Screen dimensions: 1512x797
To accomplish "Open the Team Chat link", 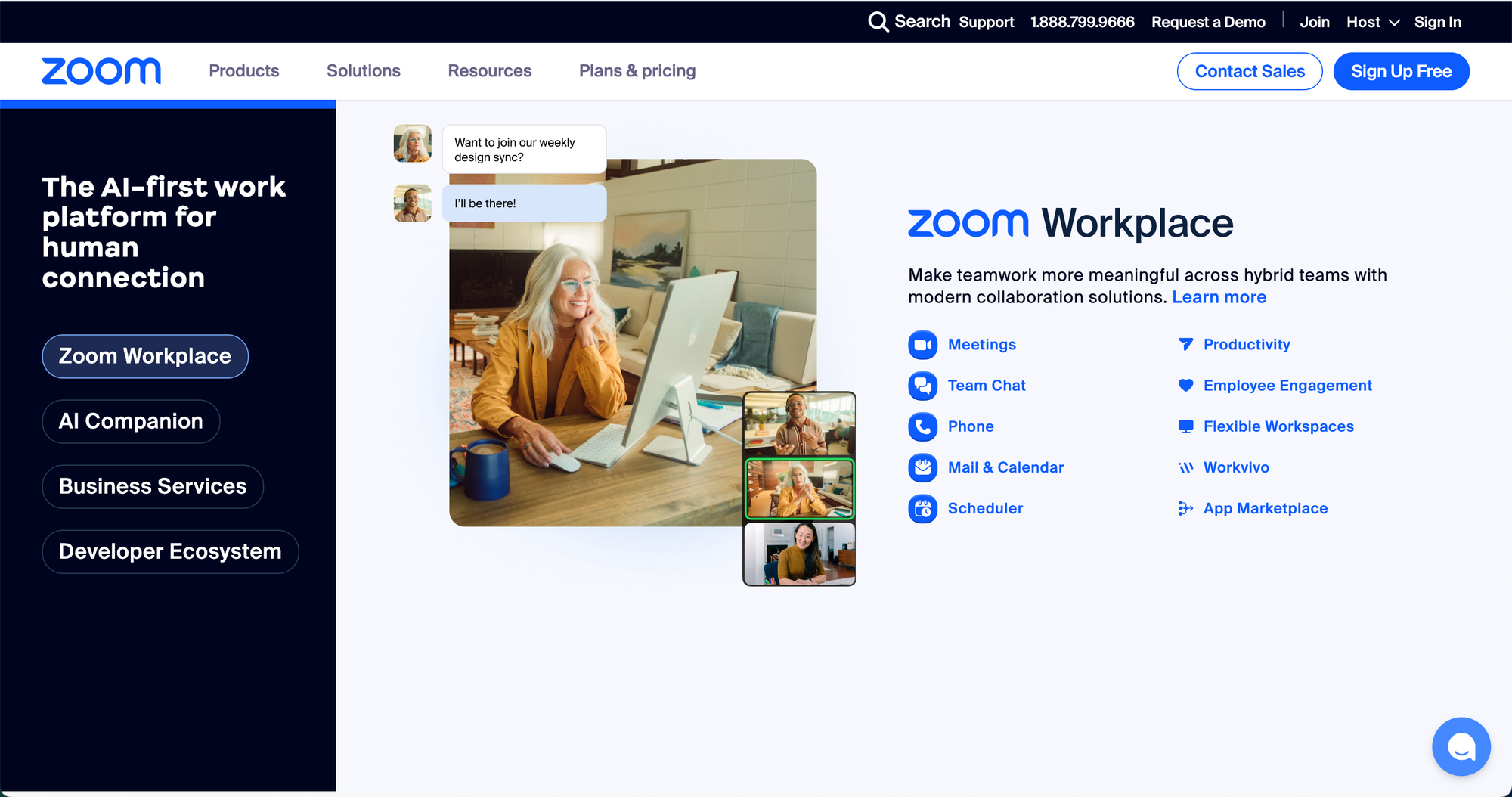I will [987, 386].
